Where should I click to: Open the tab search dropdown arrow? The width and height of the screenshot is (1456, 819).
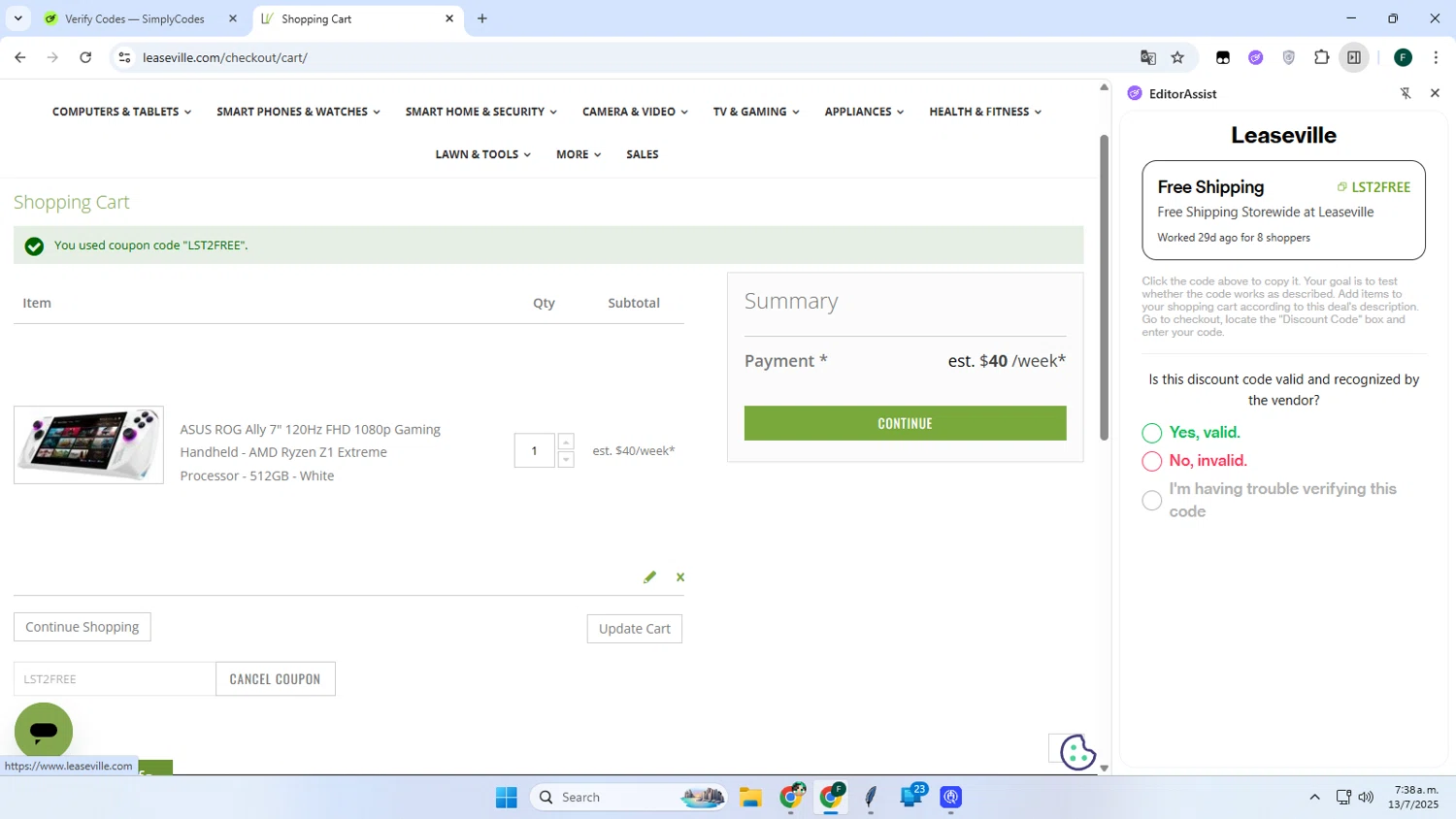coord(17,18)
